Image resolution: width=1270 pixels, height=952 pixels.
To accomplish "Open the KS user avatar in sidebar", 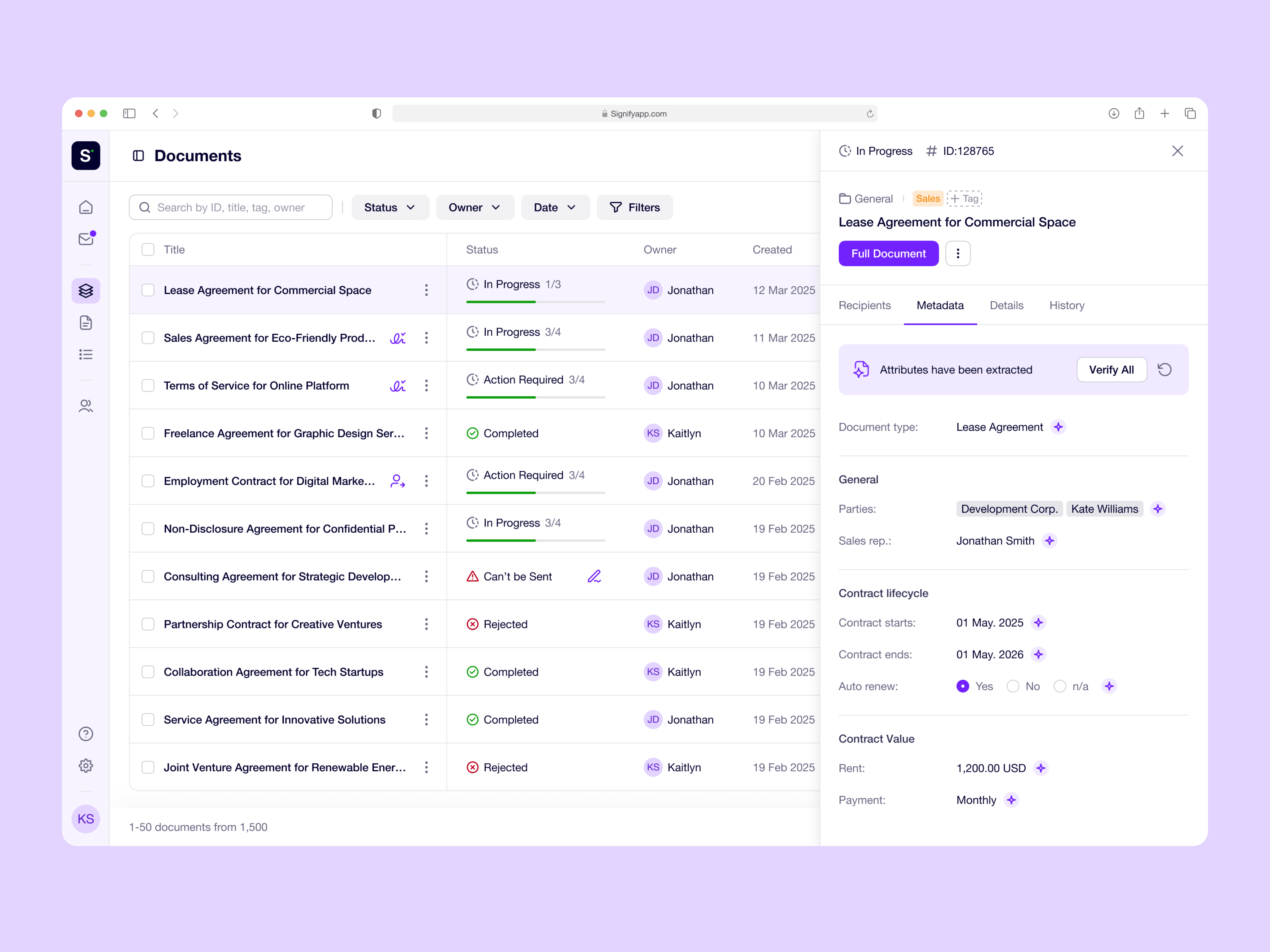I will (x=86, y=819).
